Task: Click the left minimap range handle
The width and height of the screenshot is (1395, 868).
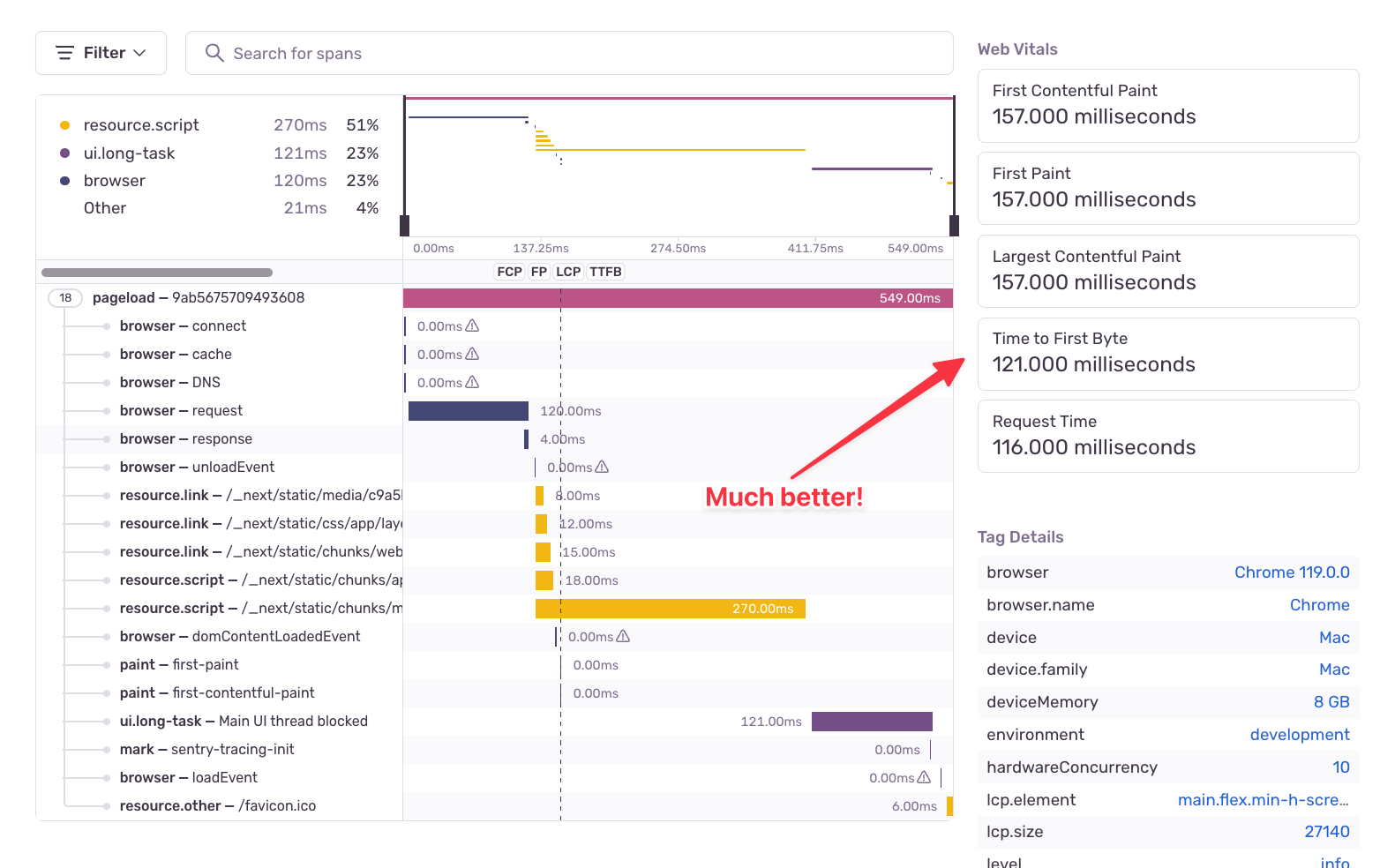Action: point(405,226)
